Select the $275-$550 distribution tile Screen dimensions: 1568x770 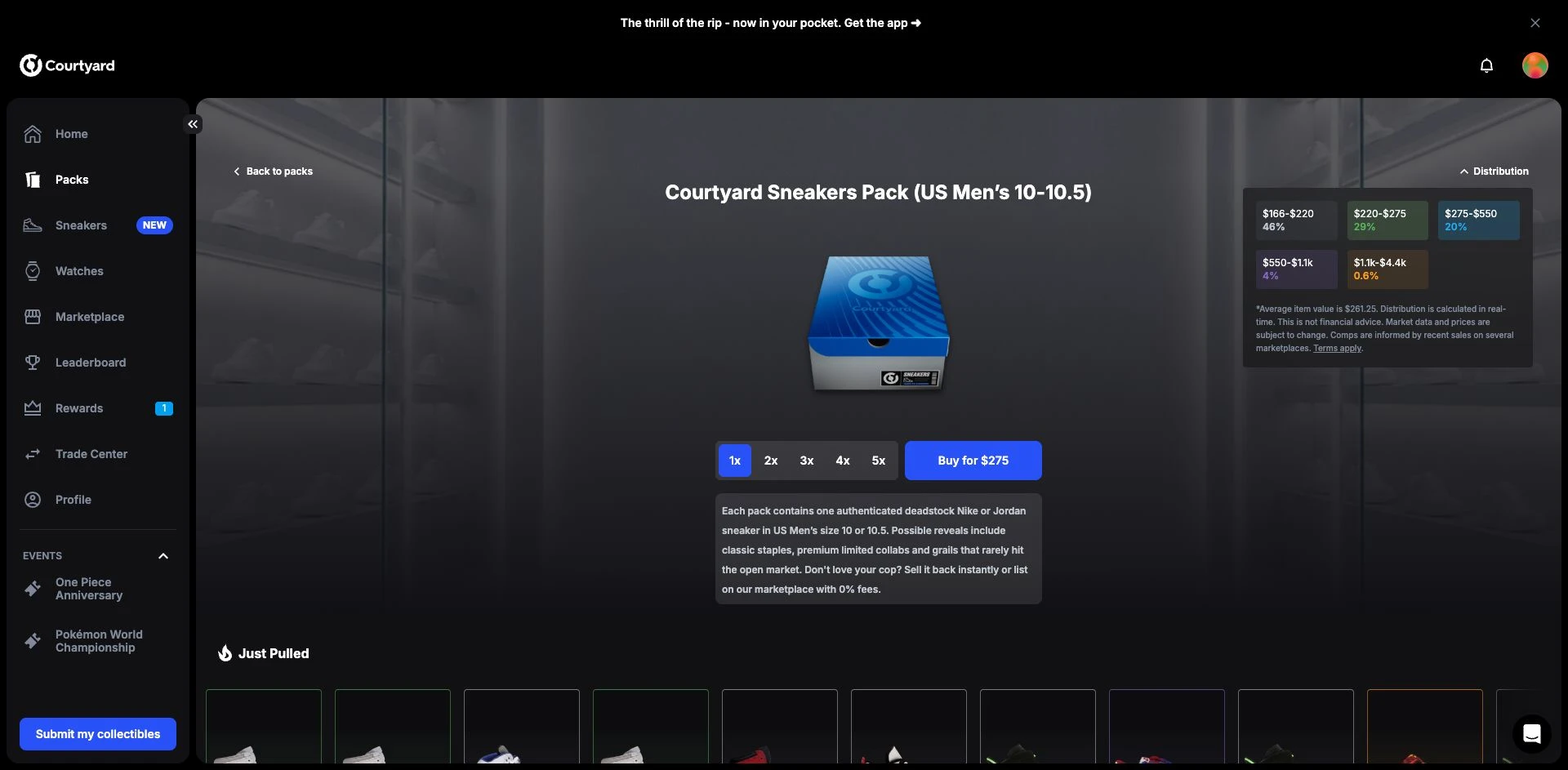pos(1479,220)
